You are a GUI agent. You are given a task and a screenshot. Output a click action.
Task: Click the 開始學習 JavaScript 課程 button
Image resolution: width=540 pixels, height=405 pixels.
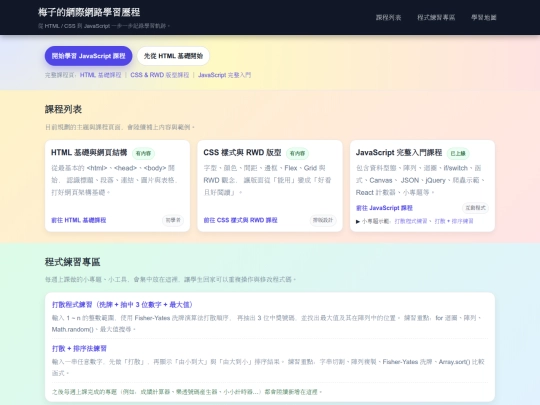(x=89, y=56)
